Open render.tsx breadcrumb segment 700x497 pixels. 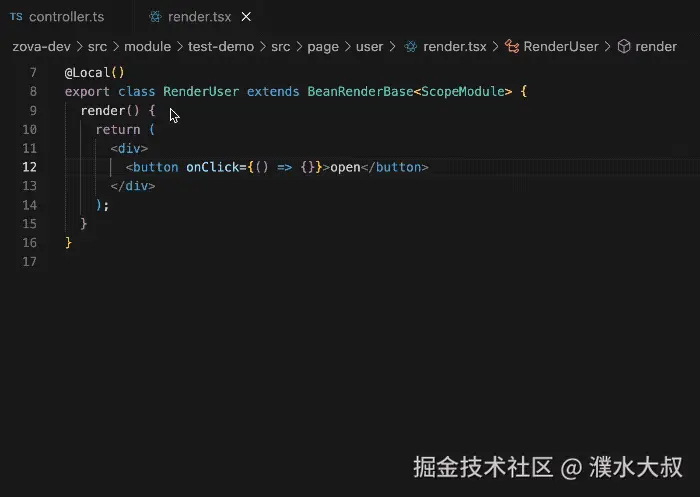coord(454,46)
